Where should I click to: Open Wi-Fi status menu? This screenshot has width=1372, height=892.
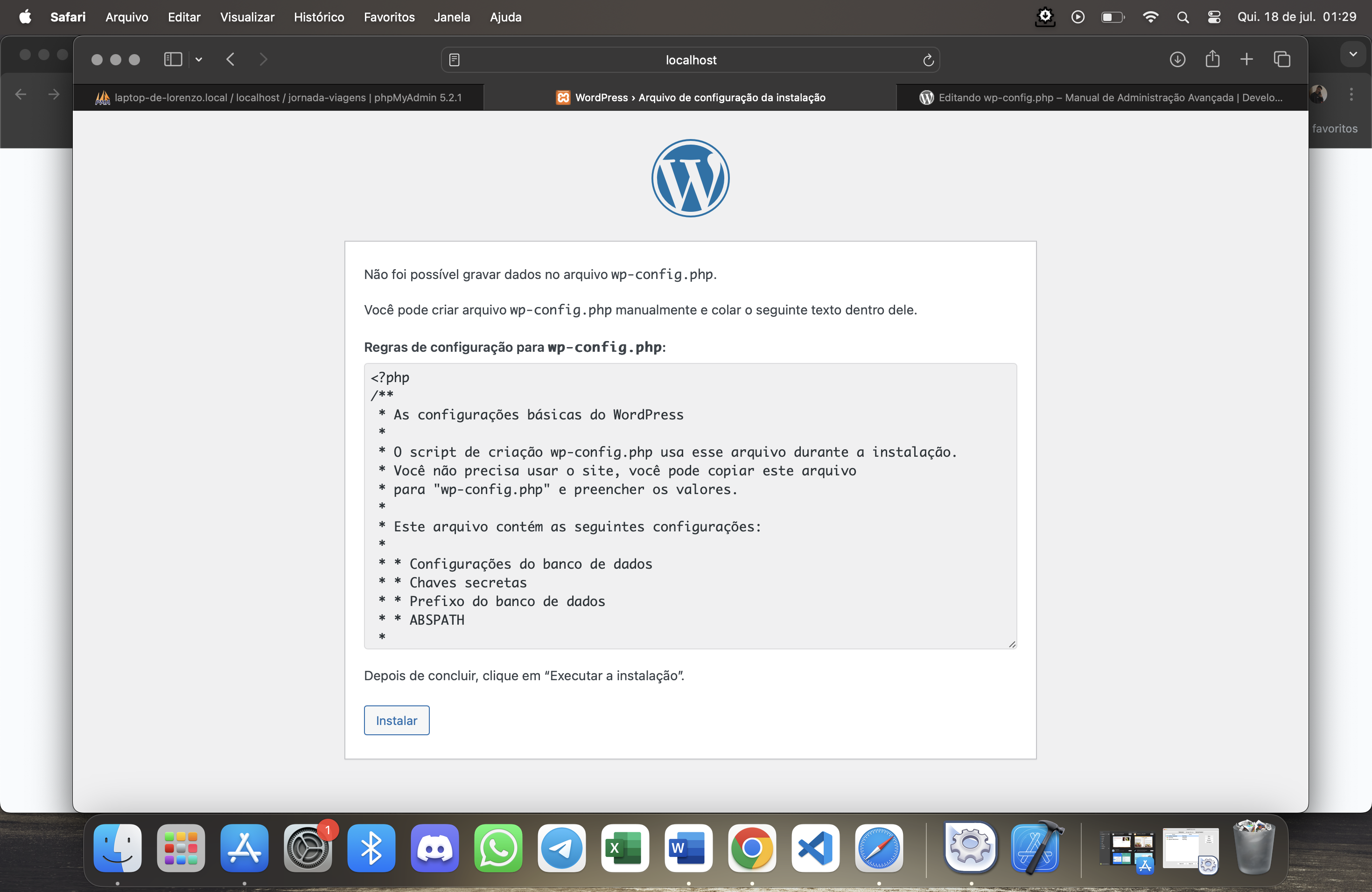point(1150,17)
